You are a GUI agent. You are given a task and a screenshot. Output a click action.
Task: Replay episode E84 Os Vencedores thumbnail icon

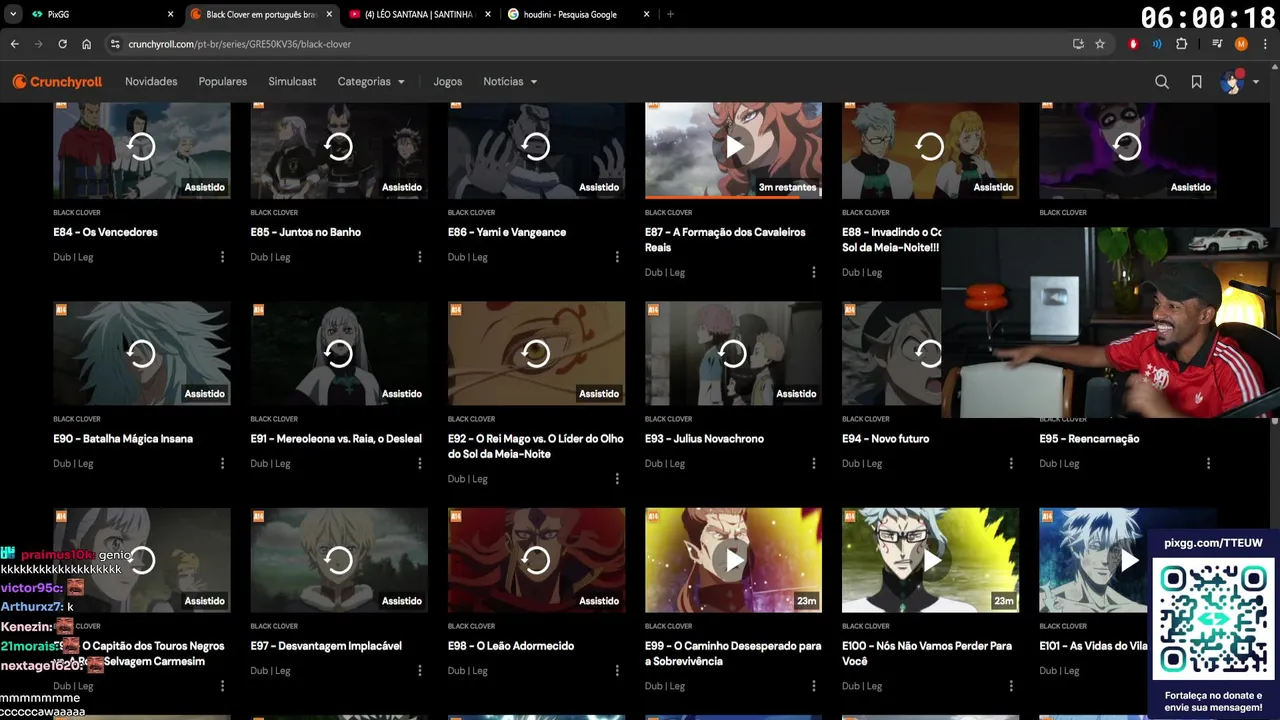coord(141,147)
